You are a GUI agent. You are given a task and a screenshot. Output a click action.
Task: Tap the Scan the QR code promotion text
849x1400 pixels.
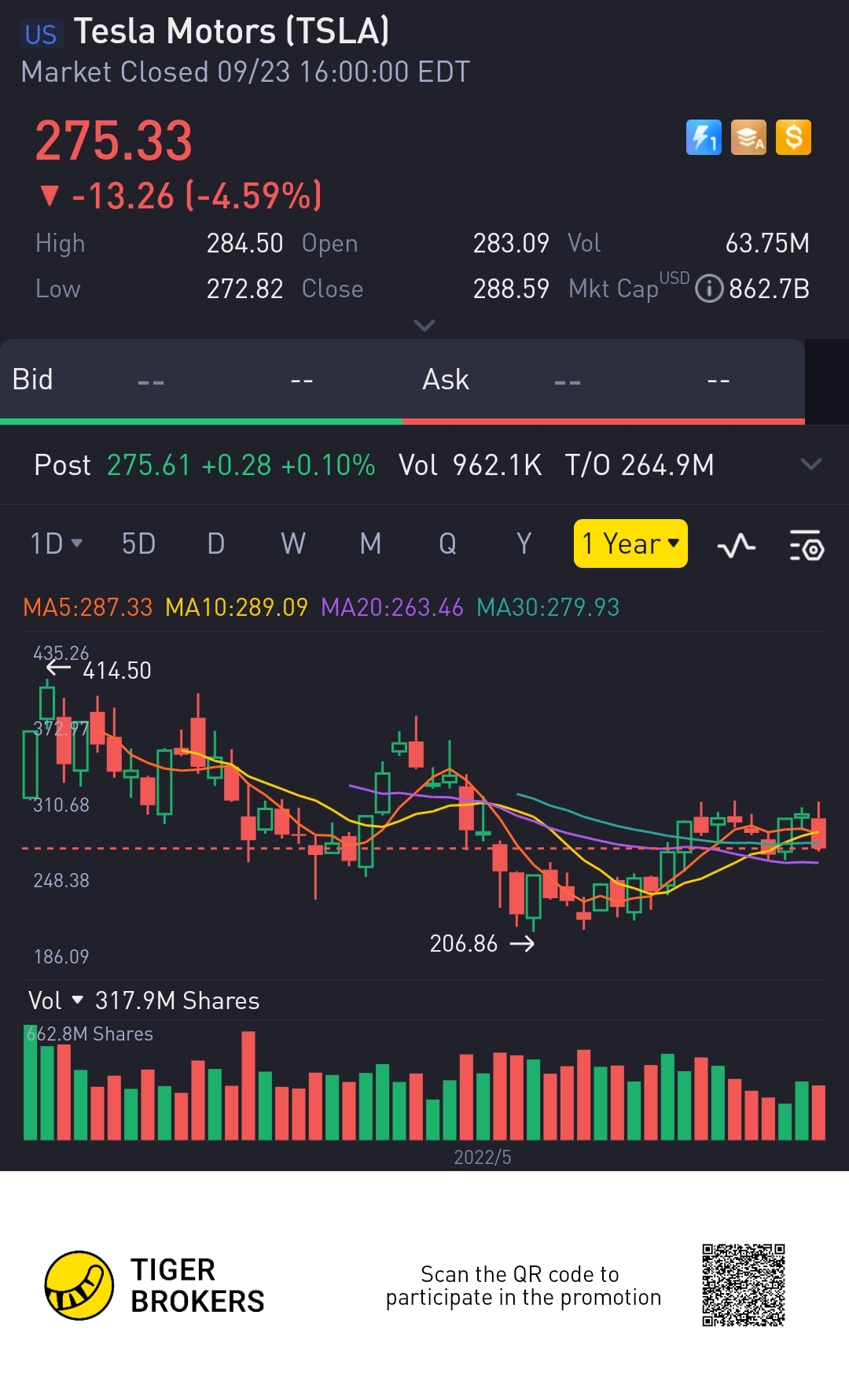tap(524, 1285)
